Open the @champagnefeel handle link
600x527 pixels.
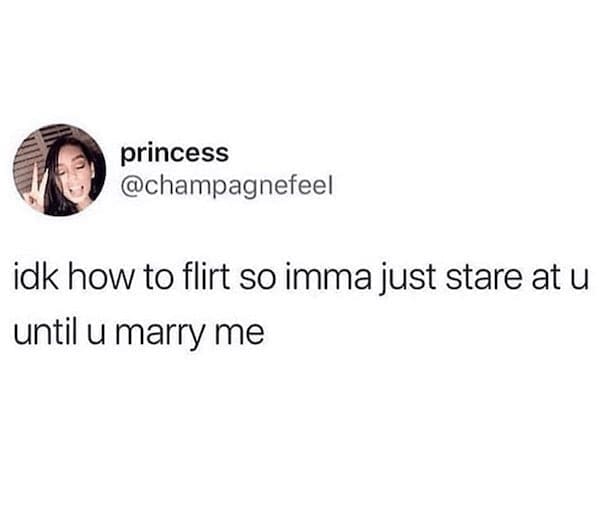click(x=227, y=186)
